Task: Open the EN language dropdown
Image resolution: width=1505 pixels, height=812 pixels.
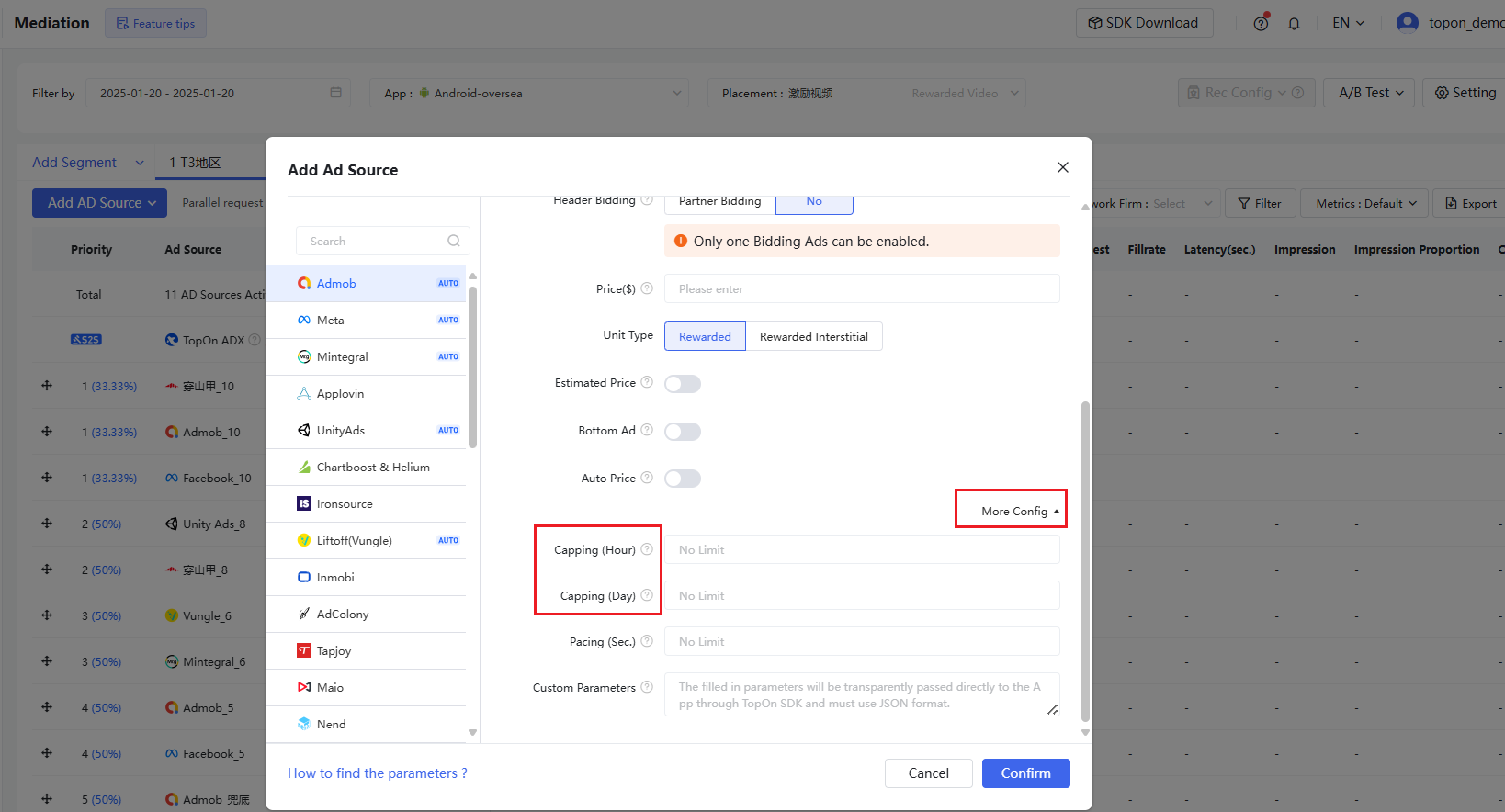Action: (x=1348, y=23)
